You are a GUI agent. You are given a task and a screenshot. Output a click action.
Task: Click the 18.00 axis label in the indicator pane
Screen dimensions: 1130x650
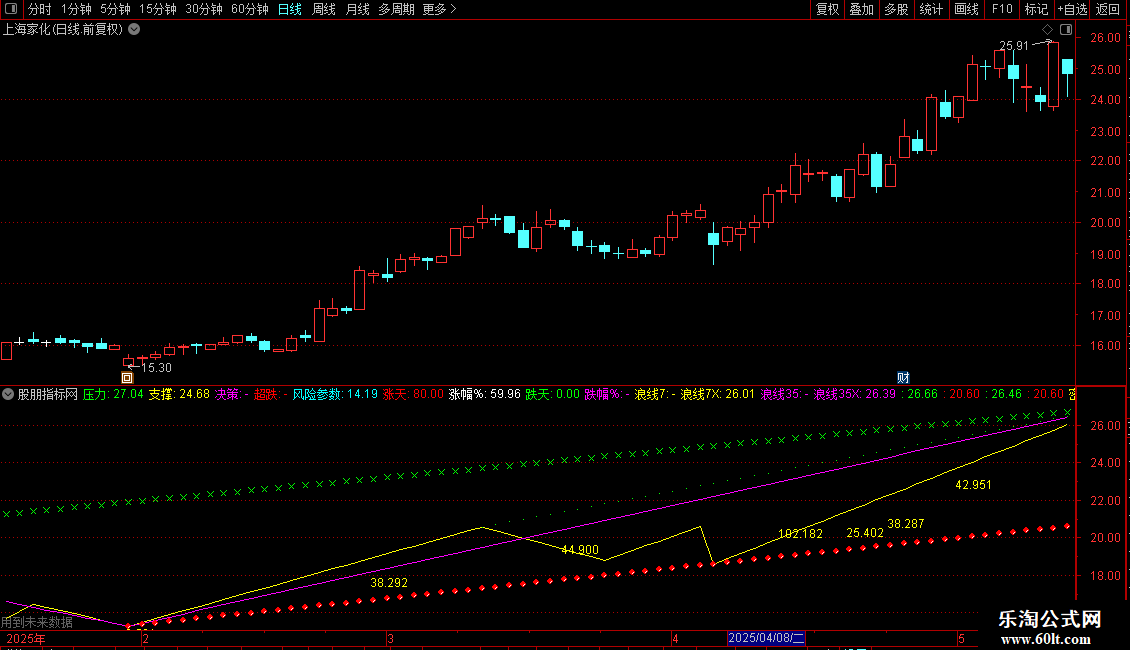tap(1105, 575)
